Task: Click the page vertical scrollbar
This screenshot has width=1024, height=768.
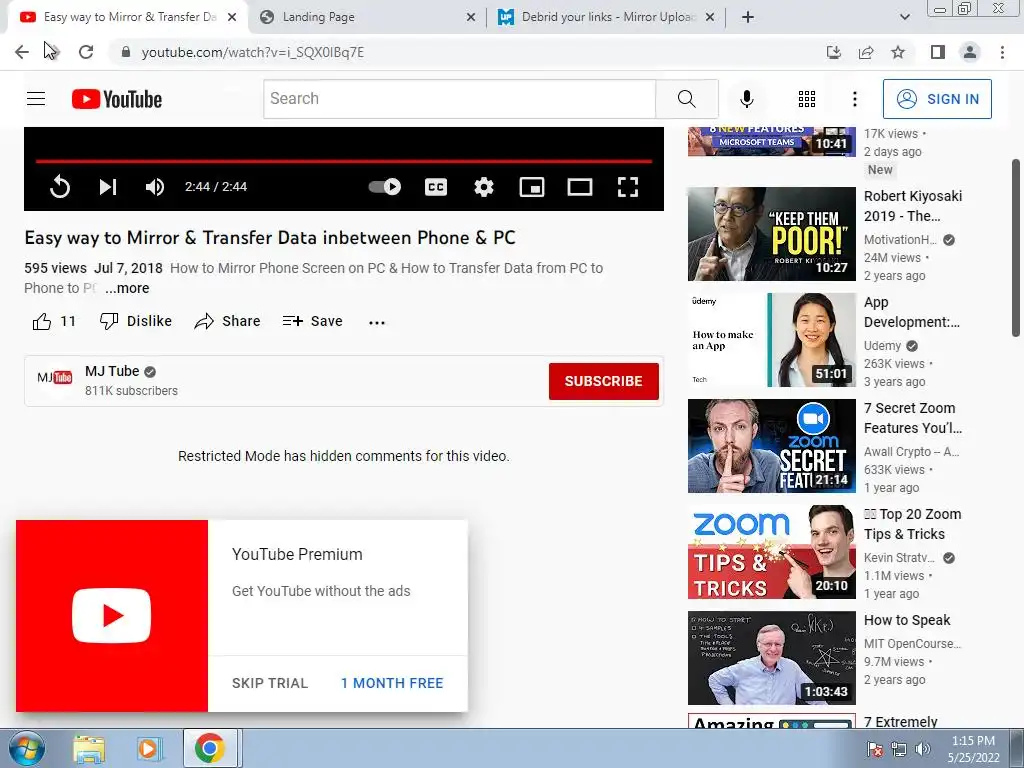Action: (x=1017, y=248)
